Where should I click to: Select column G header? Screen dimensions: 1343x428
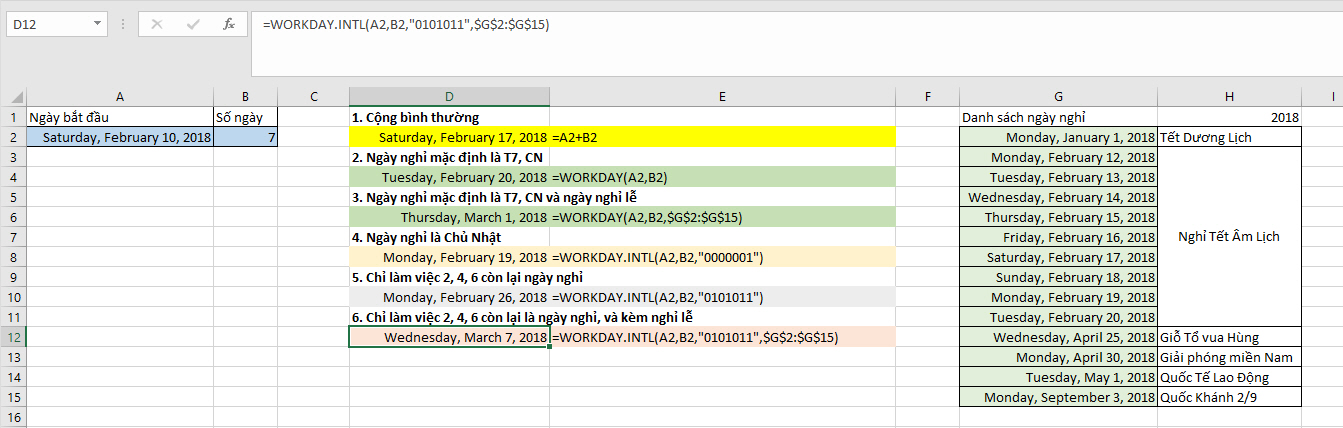[x=1058, y=96]
